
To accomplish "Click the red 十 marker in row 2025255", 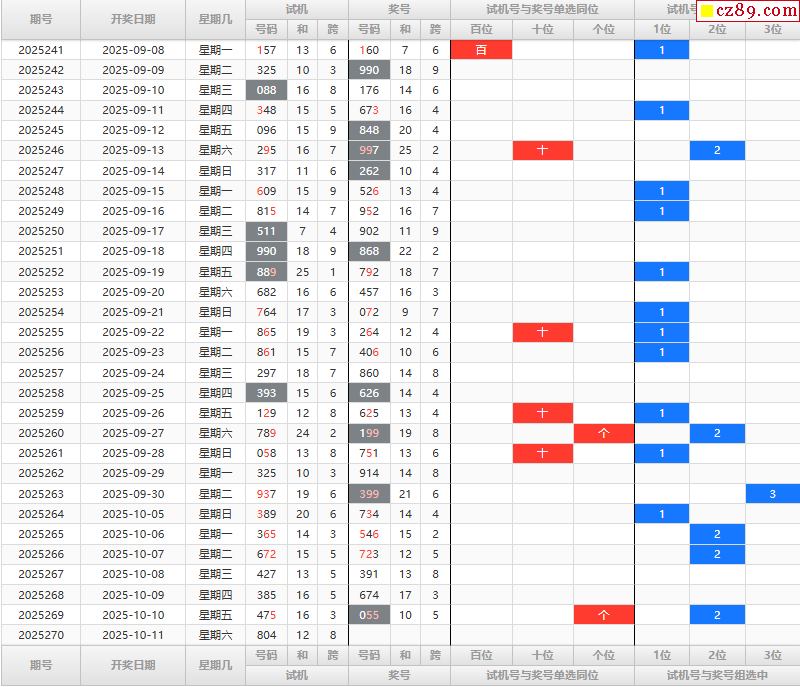I will click(543, 332).
